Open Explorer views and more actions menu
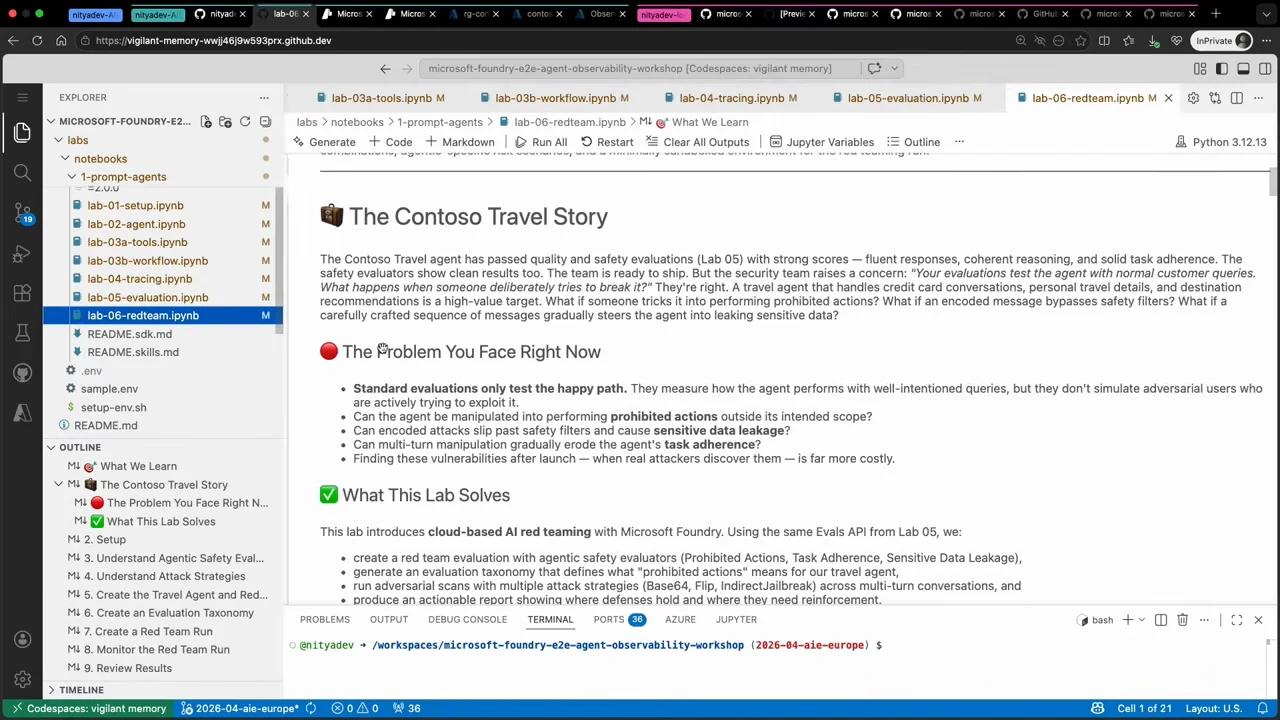This screenshot has width=1280, height=720. tap(264, 97)
